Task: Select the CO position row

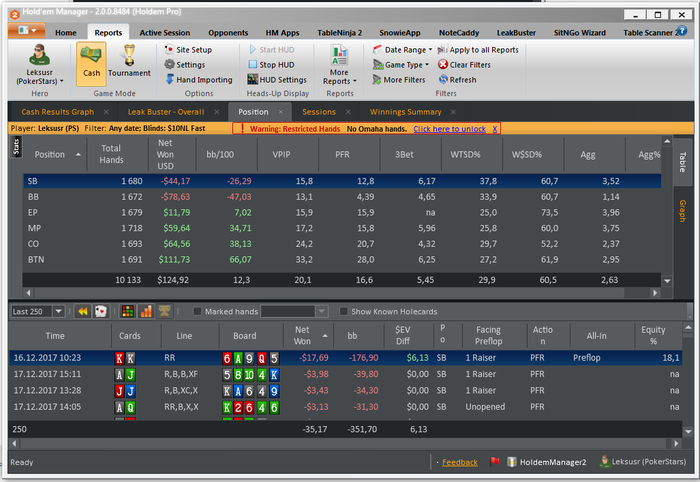Action: point(342,244)
